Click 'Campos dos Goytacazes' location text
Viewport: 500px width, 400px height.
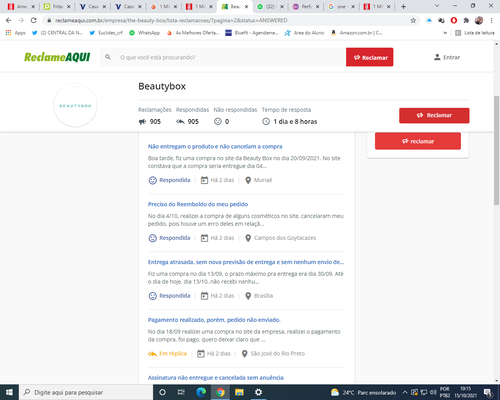click(285, 238)
